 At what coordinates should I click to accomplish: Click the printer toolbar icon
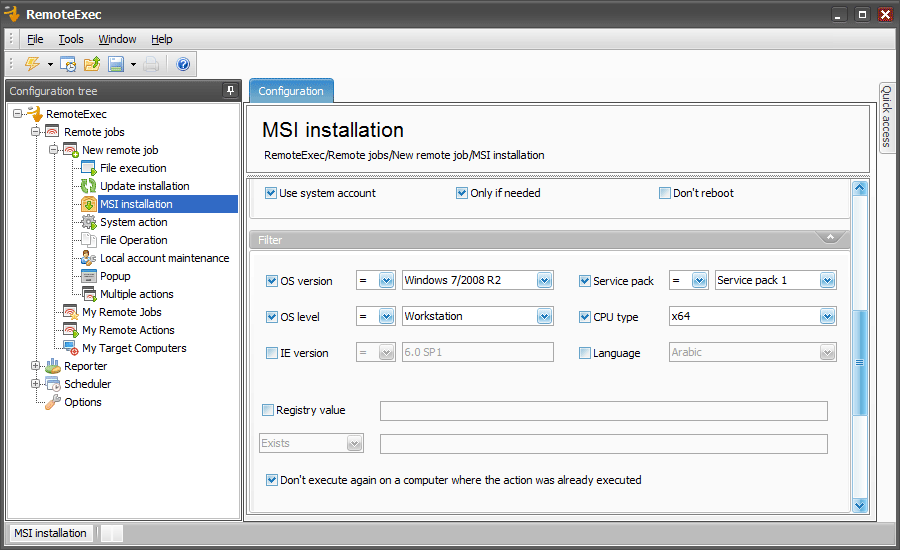click(x=151, y=64)
